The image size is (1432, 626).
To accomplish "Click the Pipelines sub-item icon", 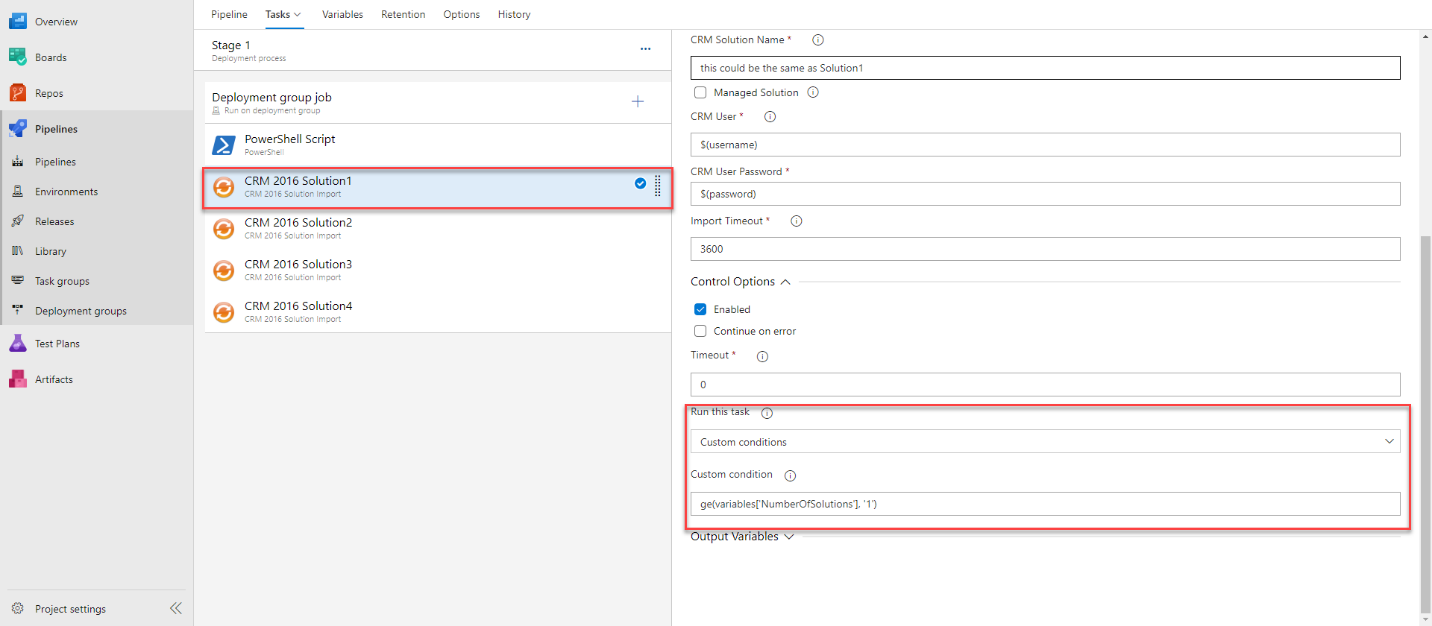I will (x=17, y=161).
